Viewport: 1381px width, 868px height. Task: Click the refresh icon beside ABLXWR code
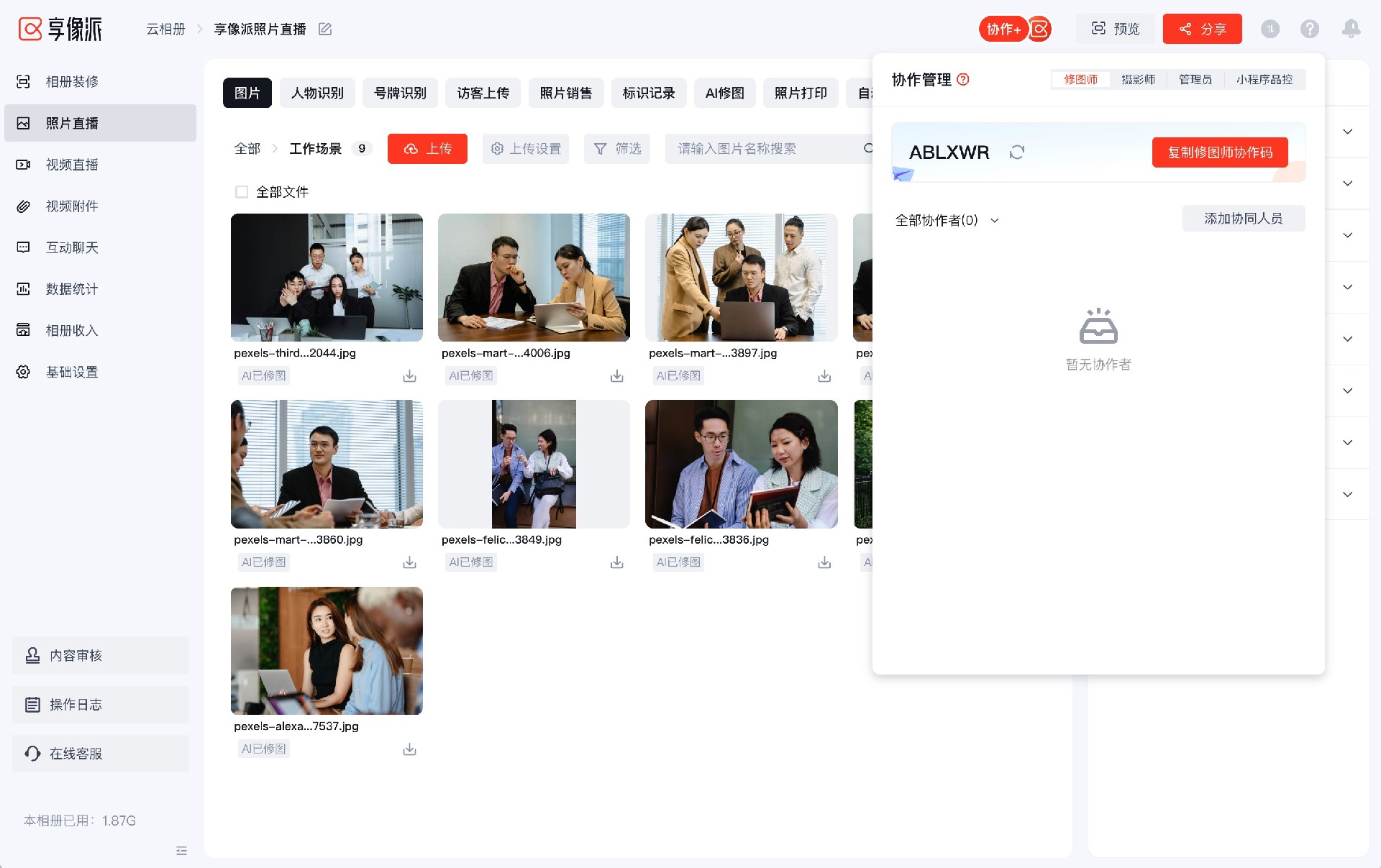[1016, 152]
